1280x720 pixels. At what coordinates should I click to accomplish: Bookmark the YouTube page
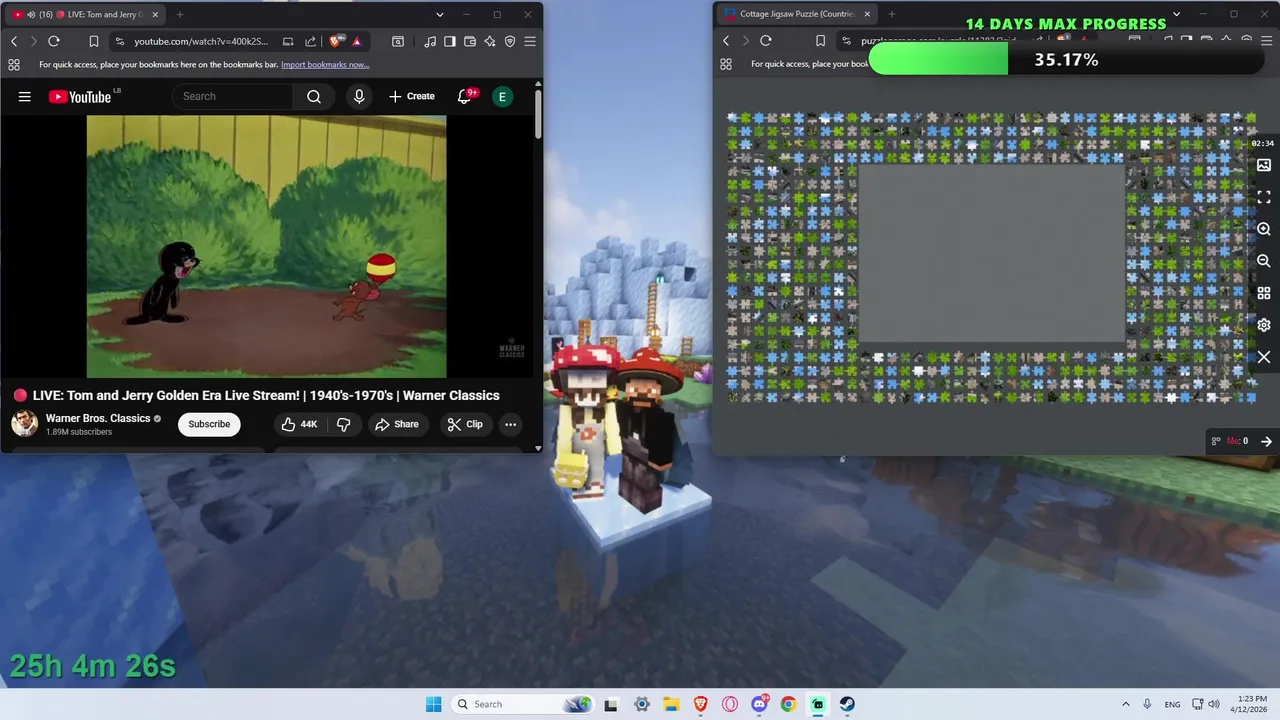click(x=93, y=41)
